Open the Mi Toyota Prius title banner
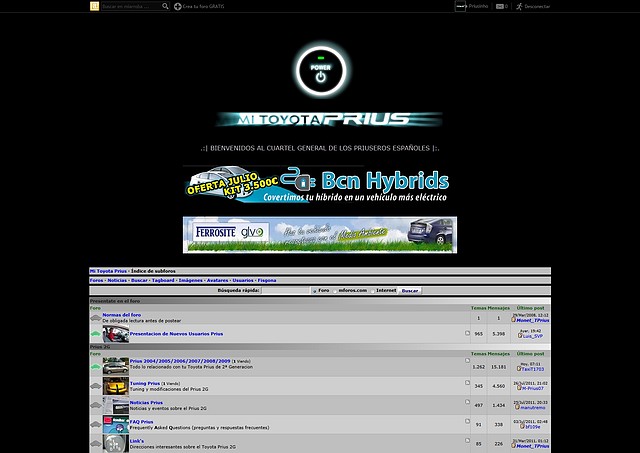This screenshot has height=453, width=640. point(329,119)
